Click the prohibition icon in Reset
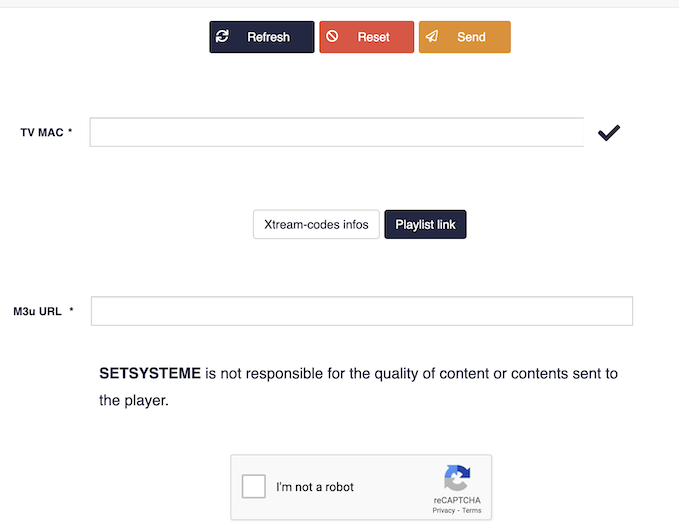This screenshot has width=679, height=531. (332, 37)
